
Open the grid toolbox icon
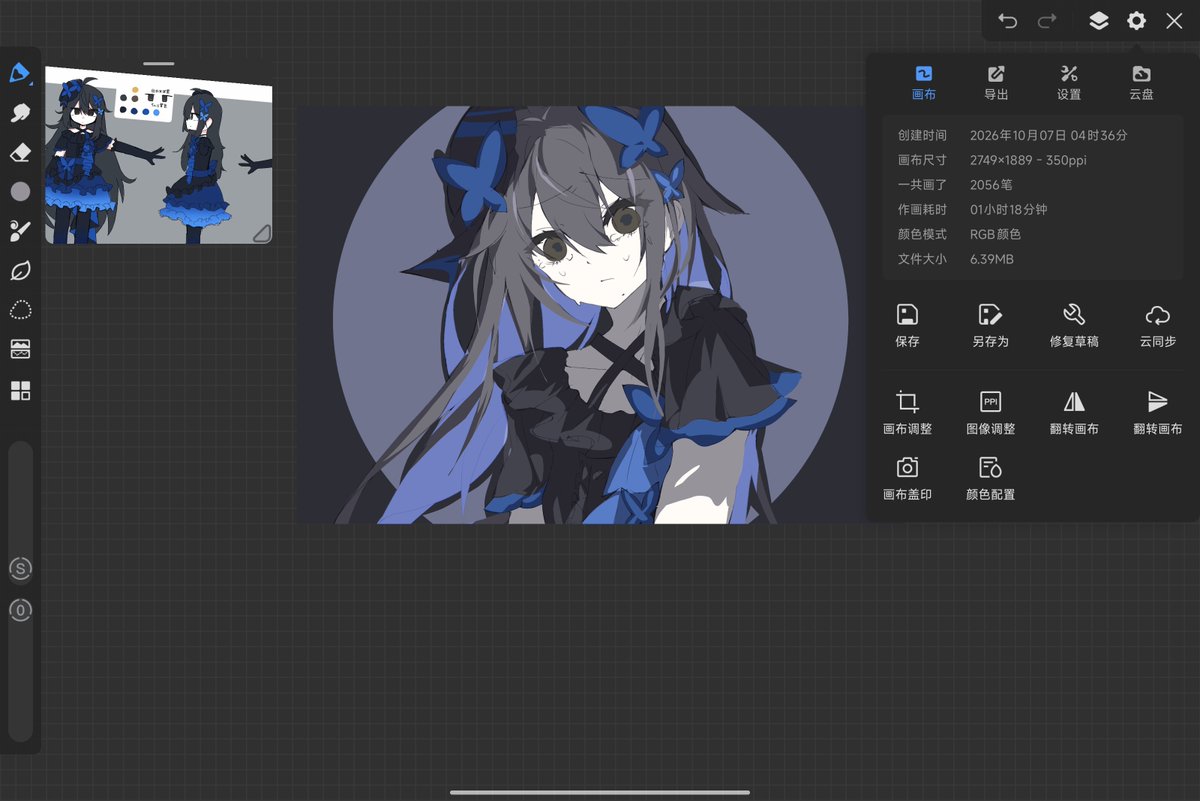20,390
